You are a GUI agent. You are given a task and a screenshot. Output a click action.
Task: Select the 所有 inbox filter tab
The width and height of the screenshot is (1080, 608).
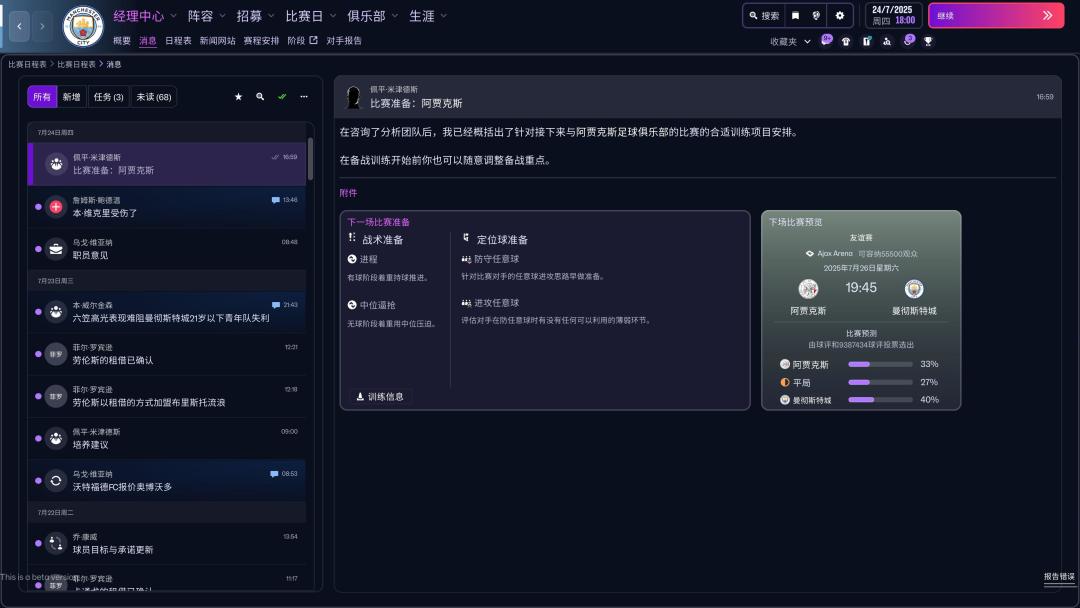42,97
